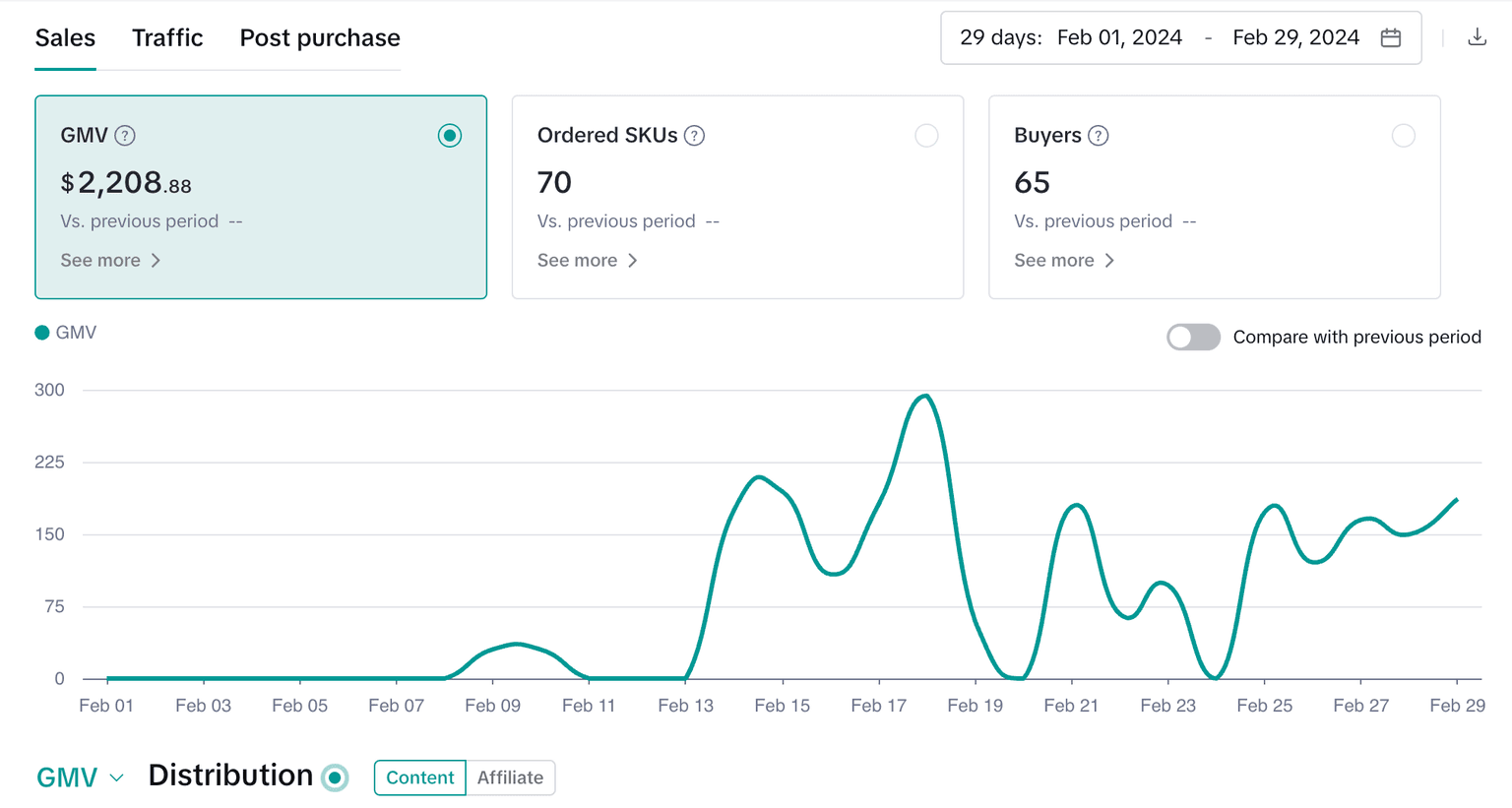Show the Buyers help tooltip icon
Image resolution: width=1512 pixels, height=808 pixels.
point(1099,136)
